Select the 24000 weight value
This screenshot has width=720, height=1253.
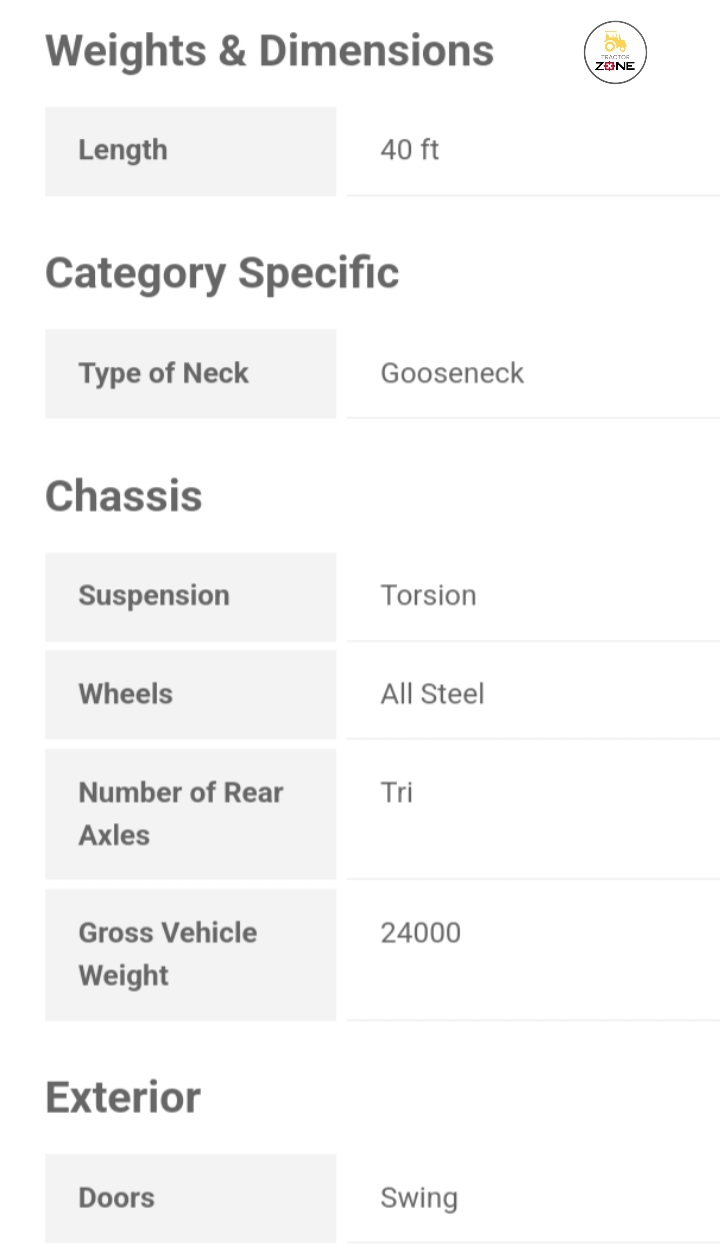tap(421, 933)
